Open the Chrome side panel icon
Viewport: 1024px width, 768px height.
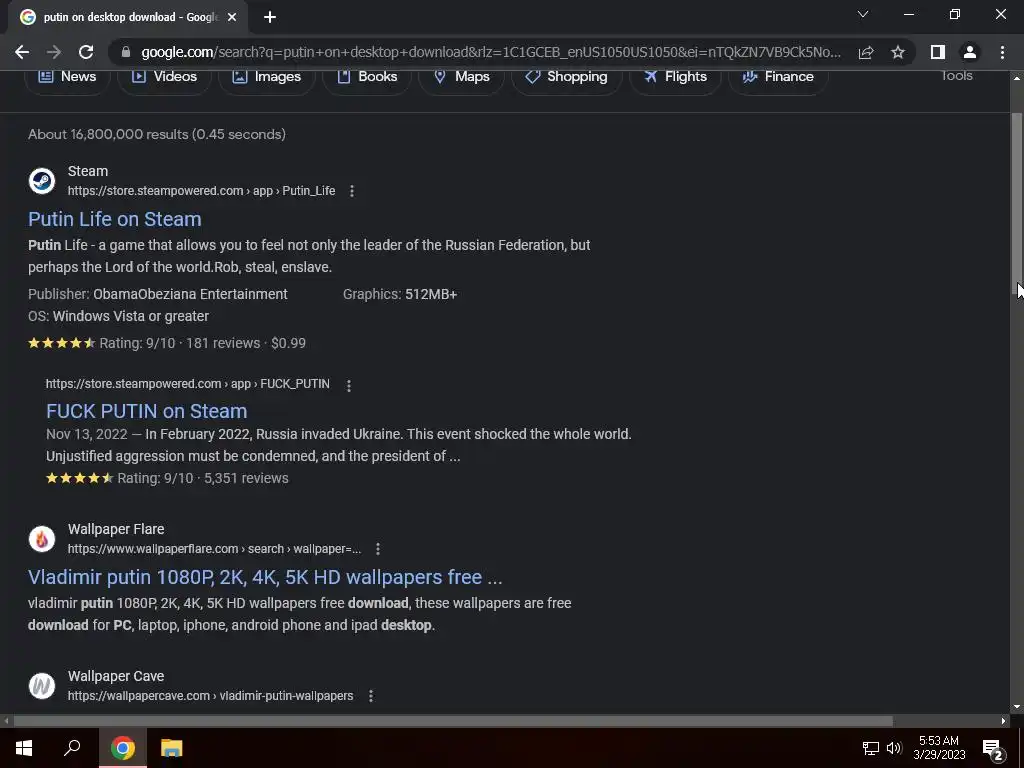click(x=938, y=52)
